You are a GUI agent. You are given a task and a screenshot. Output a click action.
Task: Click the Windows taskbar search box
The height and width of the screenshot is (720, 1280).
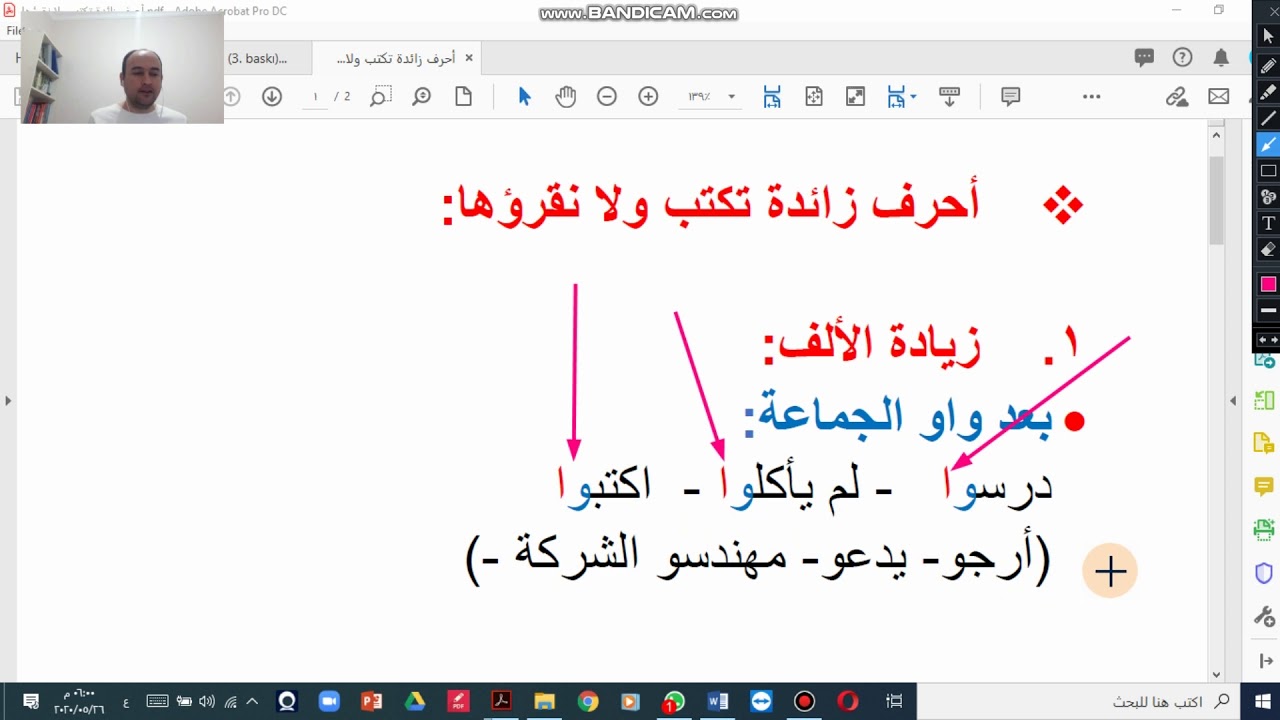(x=1078, y=701)
